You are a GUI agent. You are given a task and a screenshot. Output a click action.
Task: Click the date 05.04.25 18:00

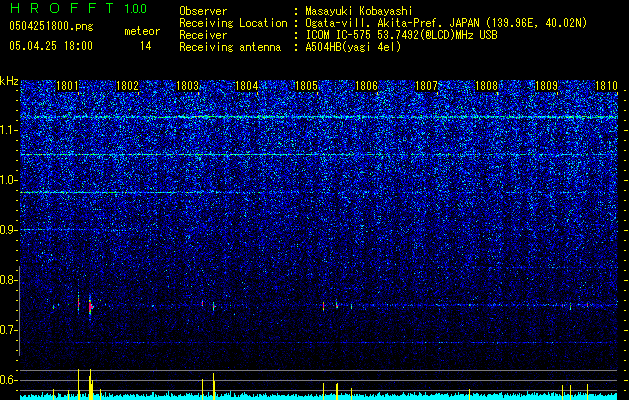[51, 46]
